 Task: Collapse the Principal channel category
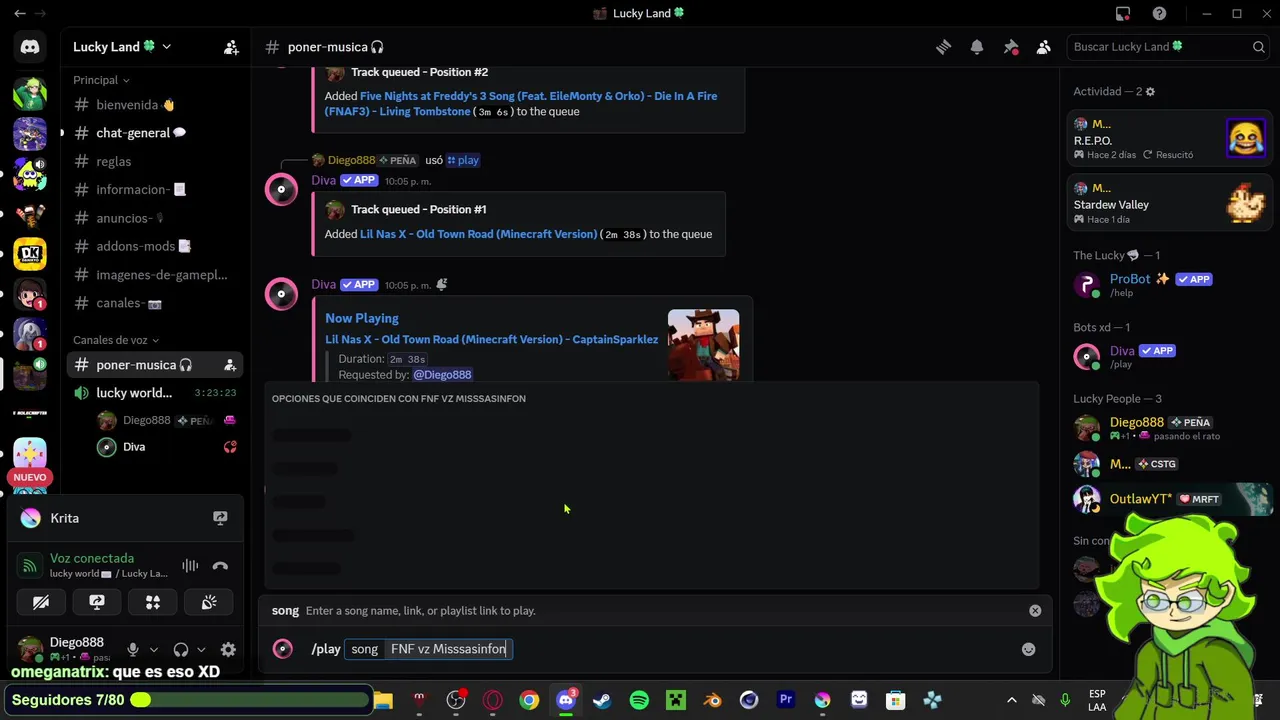tap(100, 80)
